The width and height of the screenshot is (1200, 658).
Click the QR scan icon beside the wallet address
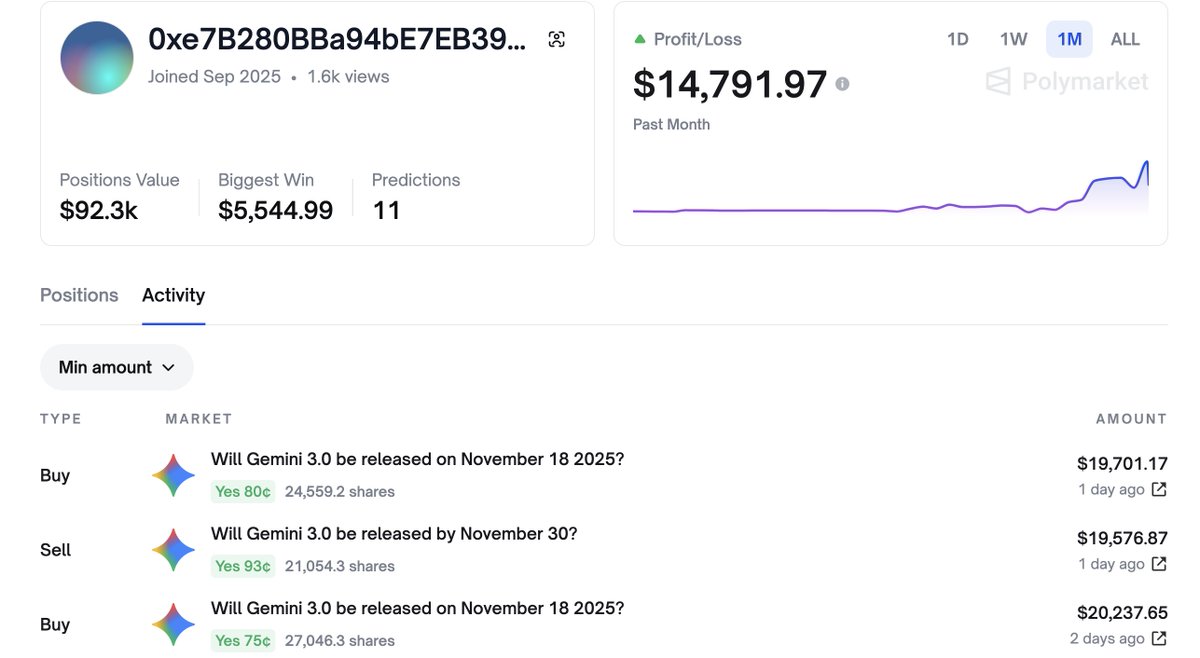pos(556,38)
